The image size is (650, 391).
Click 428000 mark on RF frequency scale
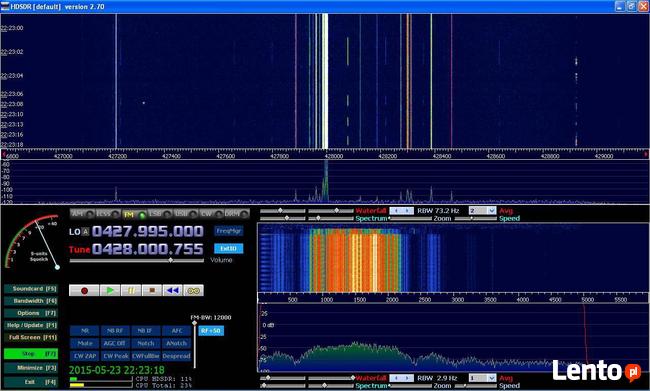[333, 156]
